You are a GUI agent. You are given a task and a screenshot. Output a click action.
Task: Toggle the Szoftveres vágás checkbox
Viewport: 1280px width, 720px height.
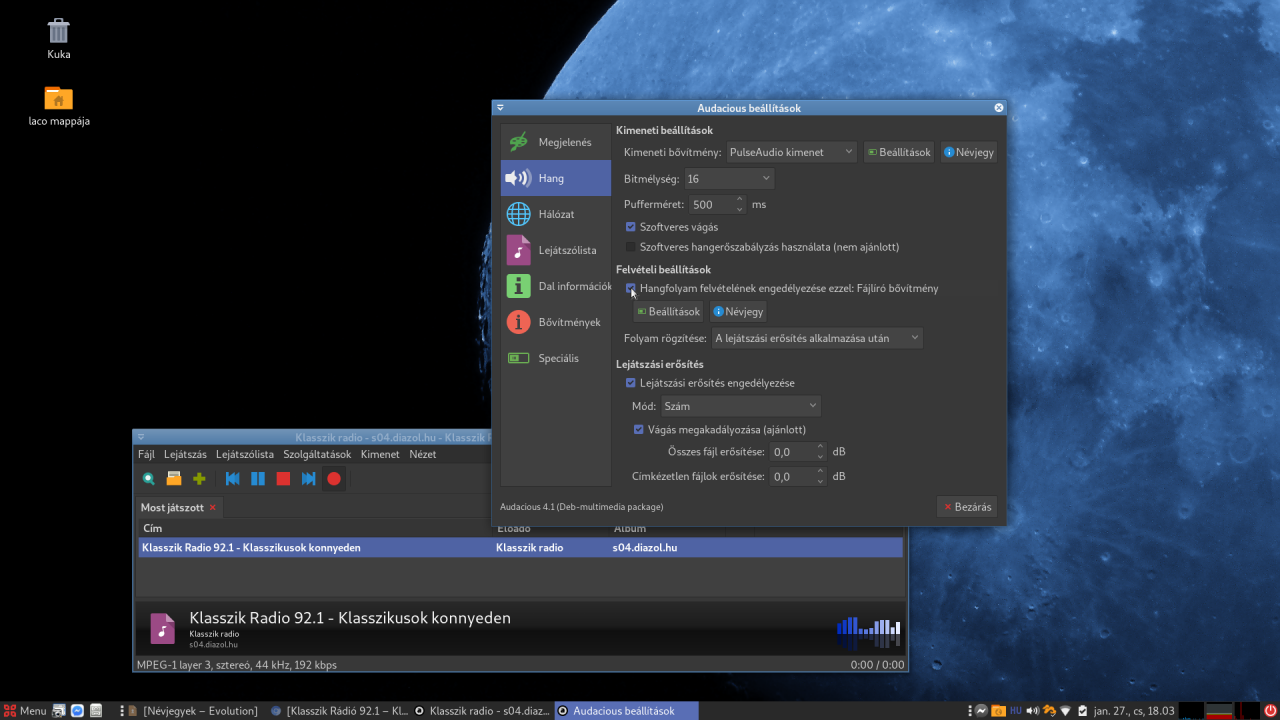click(631, 227)
